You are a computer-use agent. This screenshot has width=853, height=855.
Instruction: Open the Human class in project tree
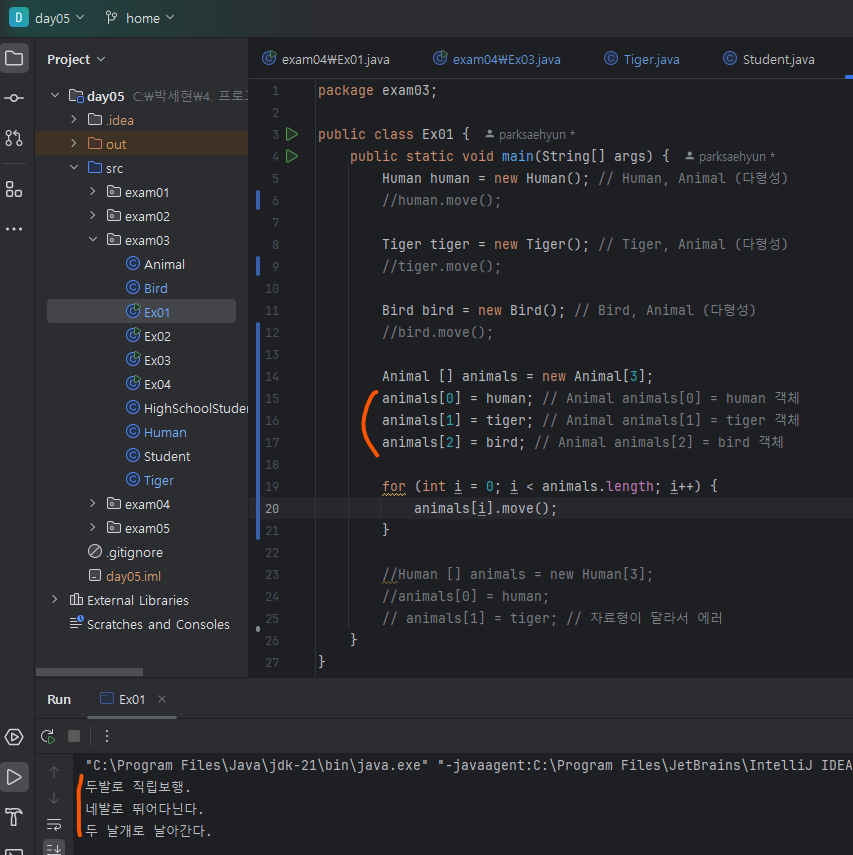click(x=164, y=432)
